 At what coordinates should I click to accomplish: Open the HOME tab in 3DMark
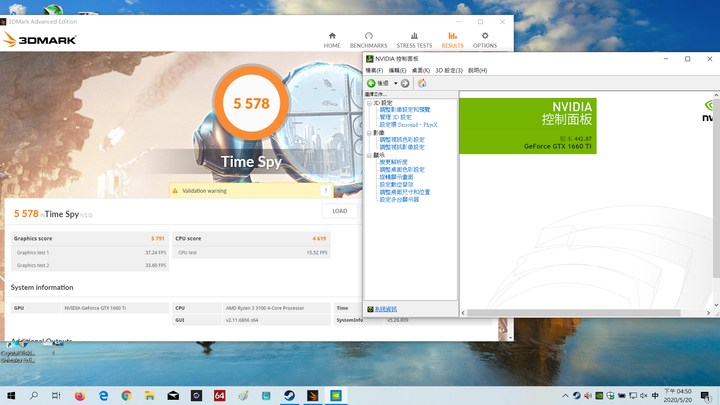click(332, 40)
